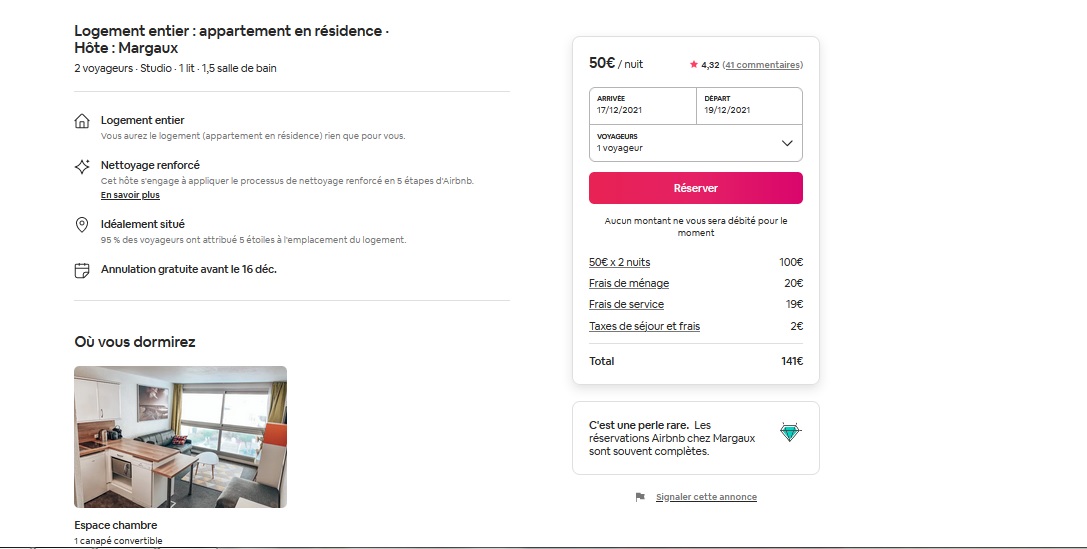Show details for 50€ x 2 nuits

point(619,262)
